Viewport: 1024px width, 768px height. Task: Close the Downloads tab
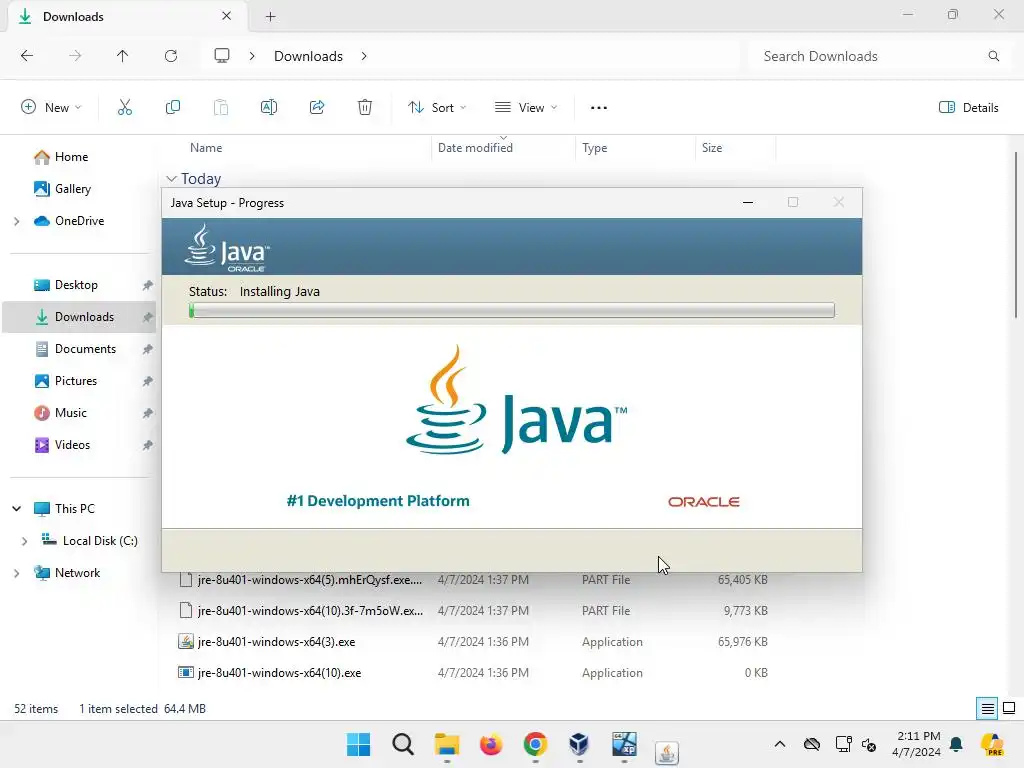[x=227, y=16]
